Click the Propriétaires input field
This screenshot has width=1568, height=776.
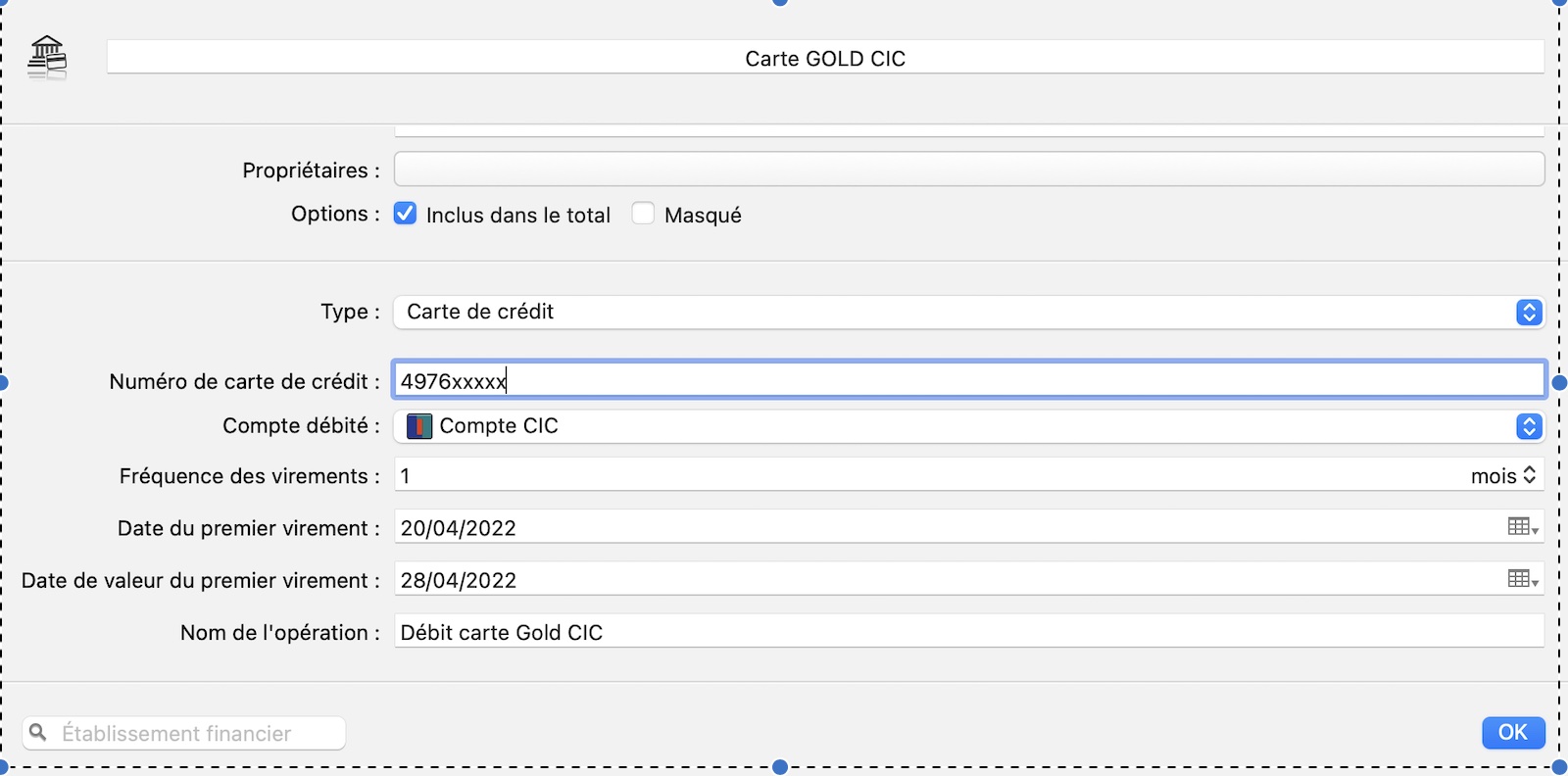969,170
